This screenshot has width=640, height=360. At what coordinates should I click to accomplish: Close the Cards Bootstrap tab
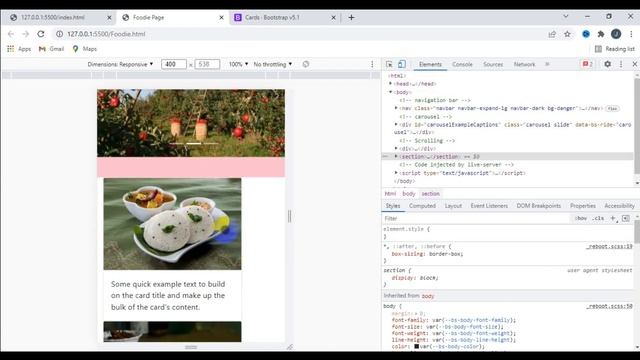tap(333, 18)
